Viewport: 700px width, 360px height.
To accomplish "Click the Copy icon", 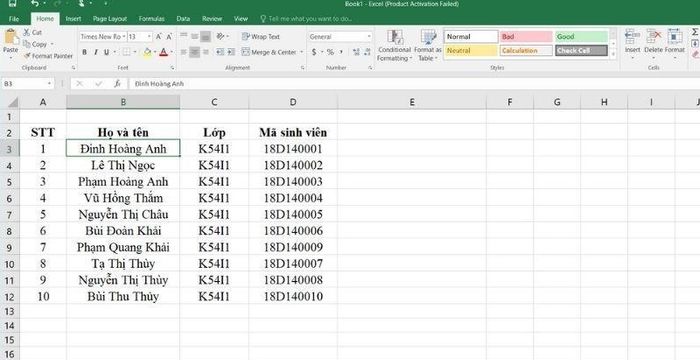I will [x=27, y=44].
